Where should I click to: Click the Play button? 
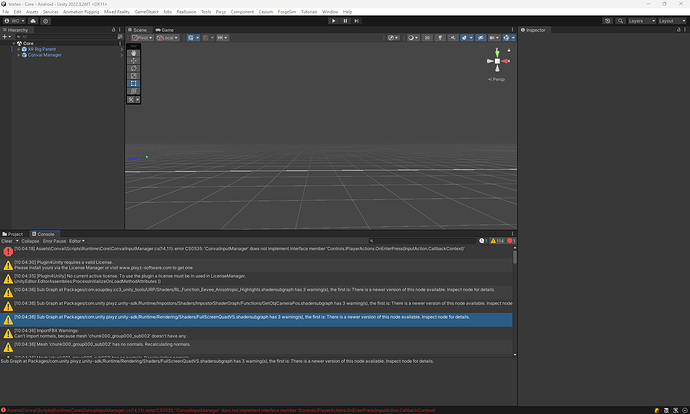[x=334, y=21]
